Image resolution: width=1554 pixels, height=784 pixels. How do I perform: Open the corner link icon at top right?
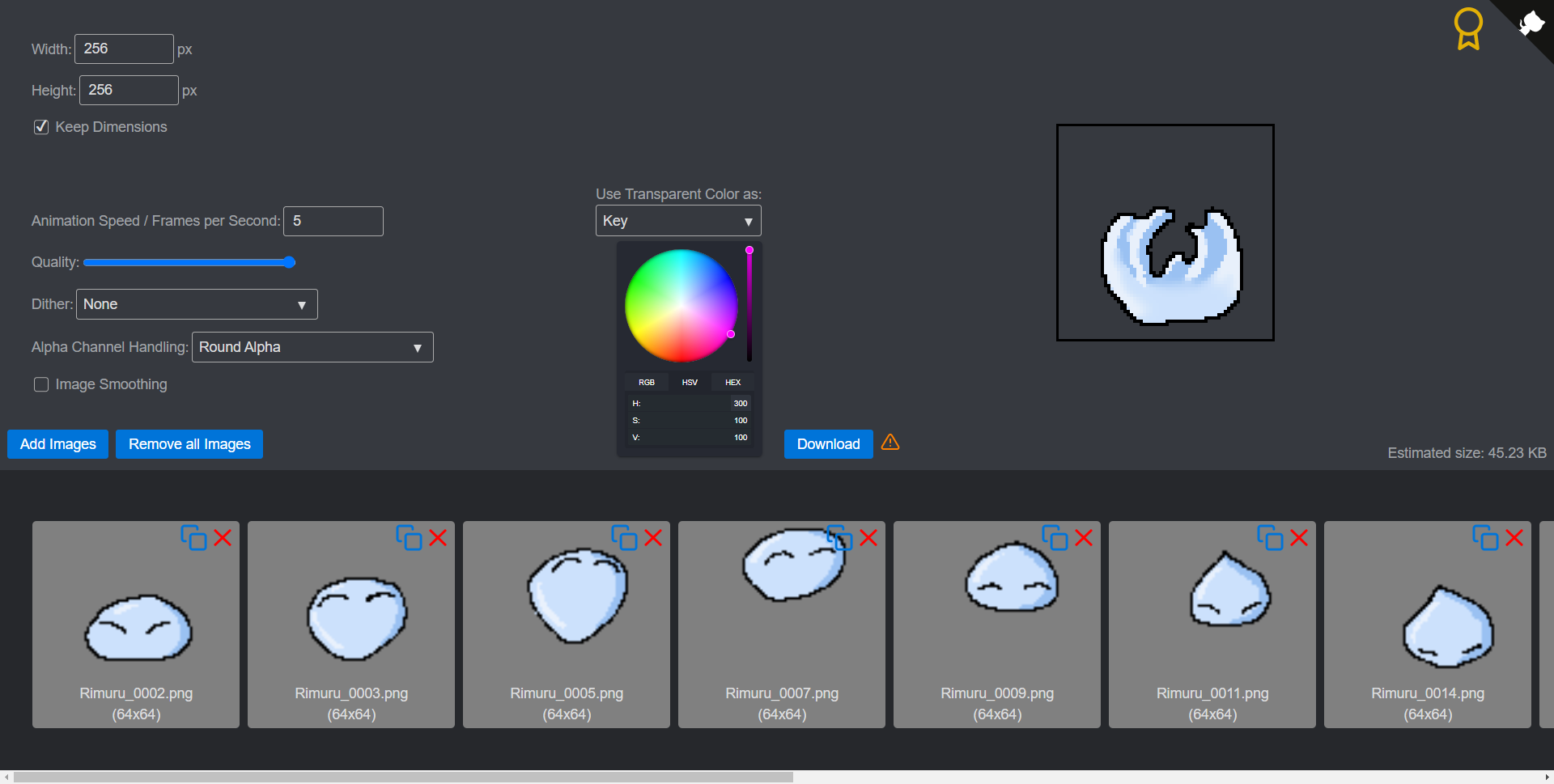click(x=1531, y=23)
